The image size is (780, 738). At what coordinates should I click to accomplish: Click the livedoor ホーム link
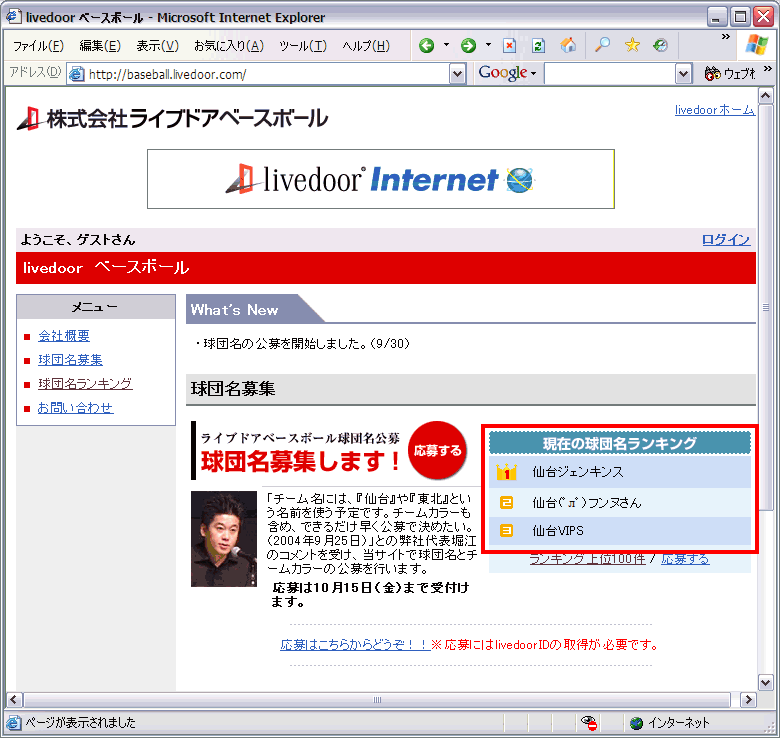click(714, 110)
